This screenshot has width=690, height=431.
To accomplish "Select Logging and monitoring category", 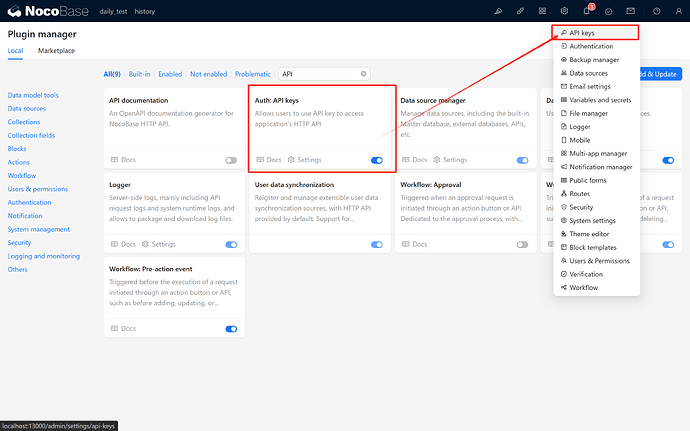I will [x=44, y=256].
